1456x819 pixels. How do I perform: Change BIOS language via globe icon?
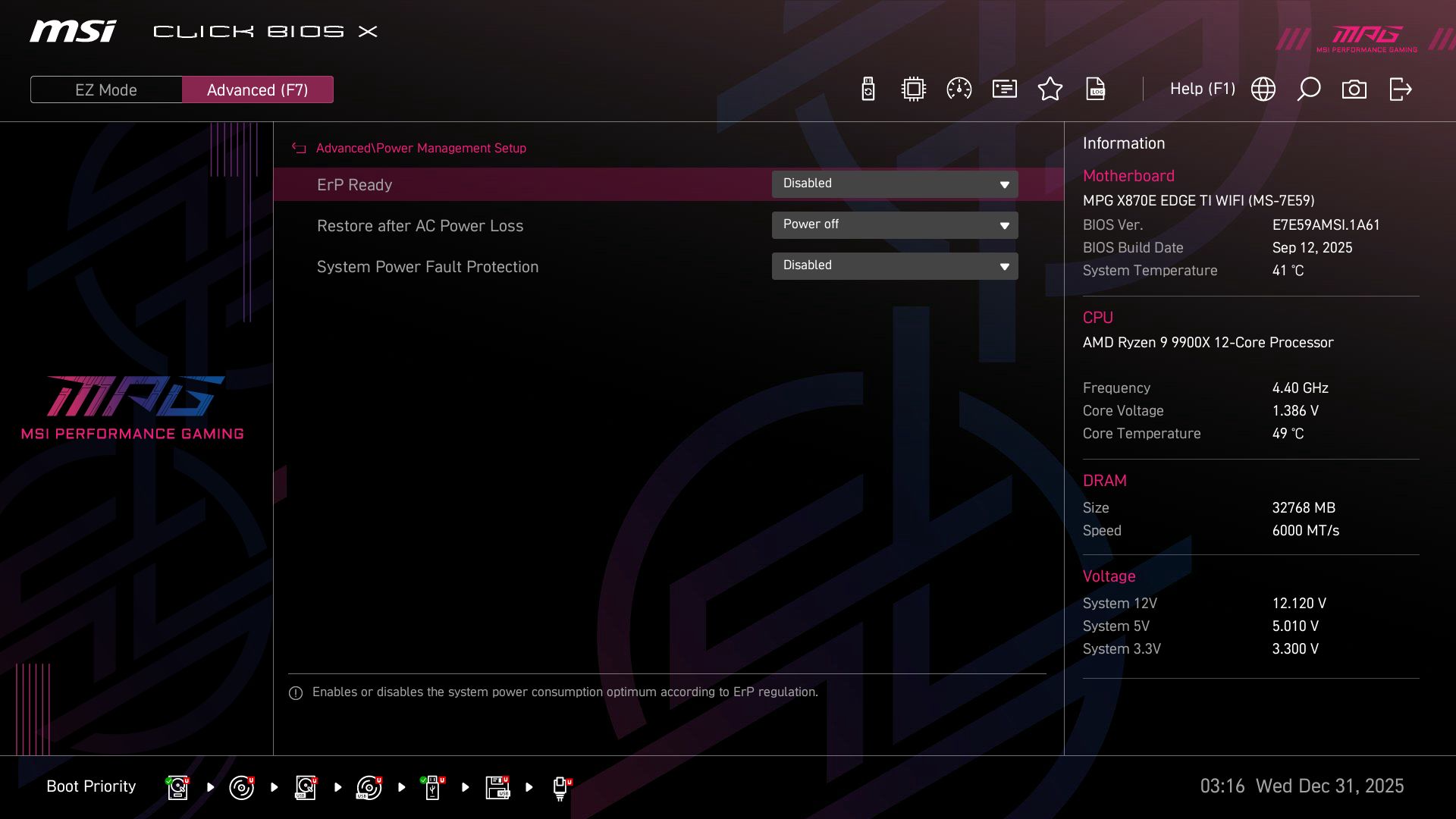coord(1263,89)
